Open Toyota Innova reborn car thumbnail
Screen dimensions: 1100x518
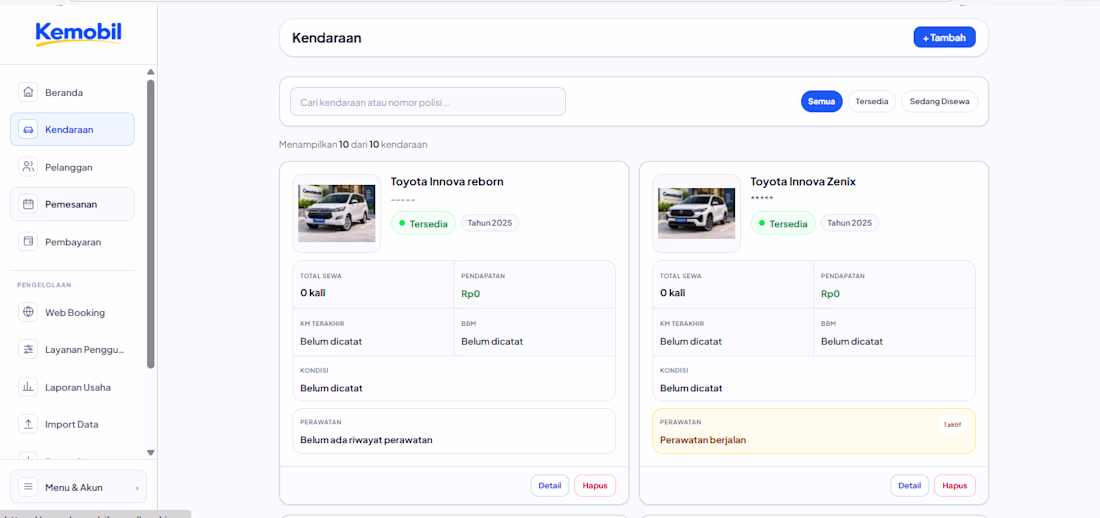pyautogui.click(x=337, y=213)
